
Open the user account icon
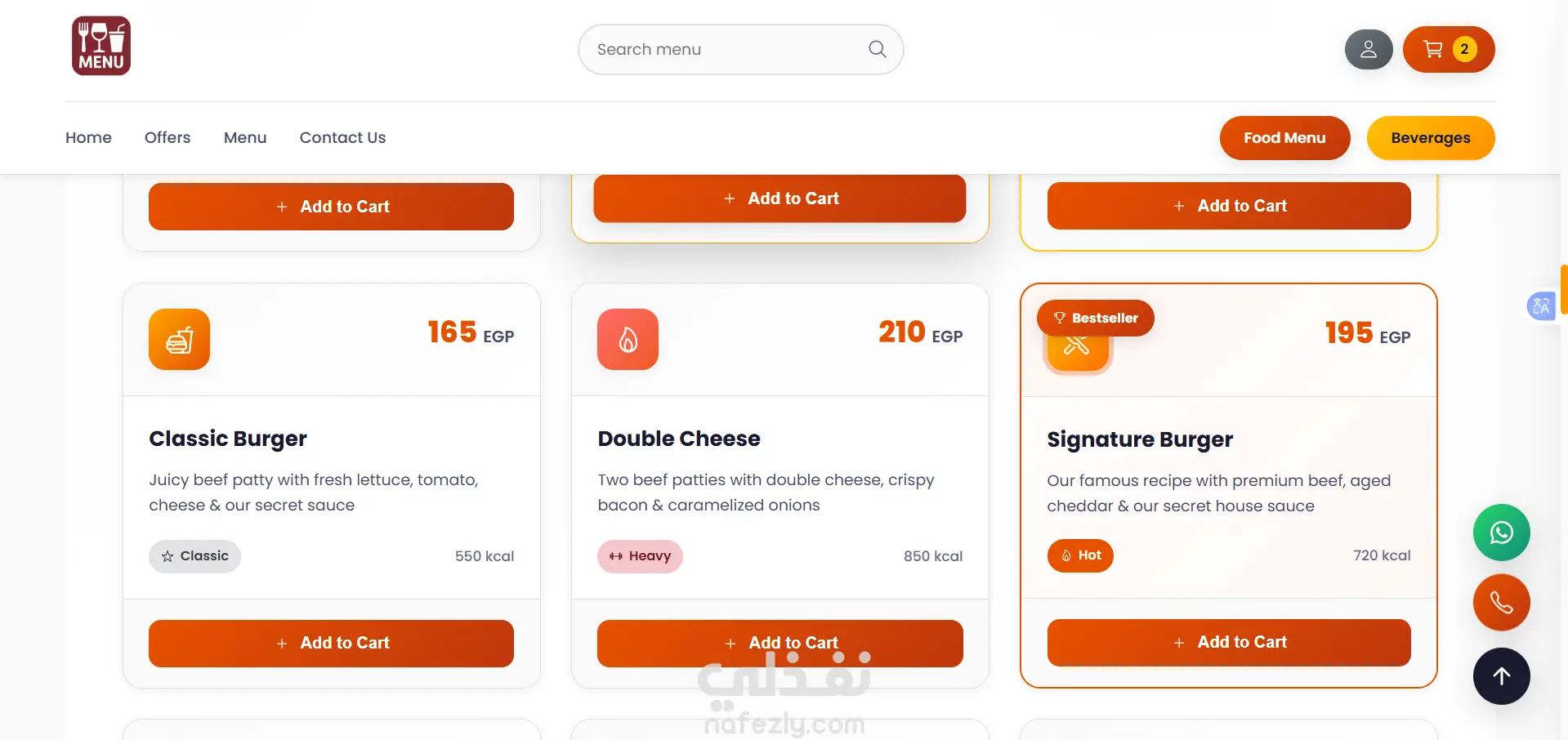1368,49
